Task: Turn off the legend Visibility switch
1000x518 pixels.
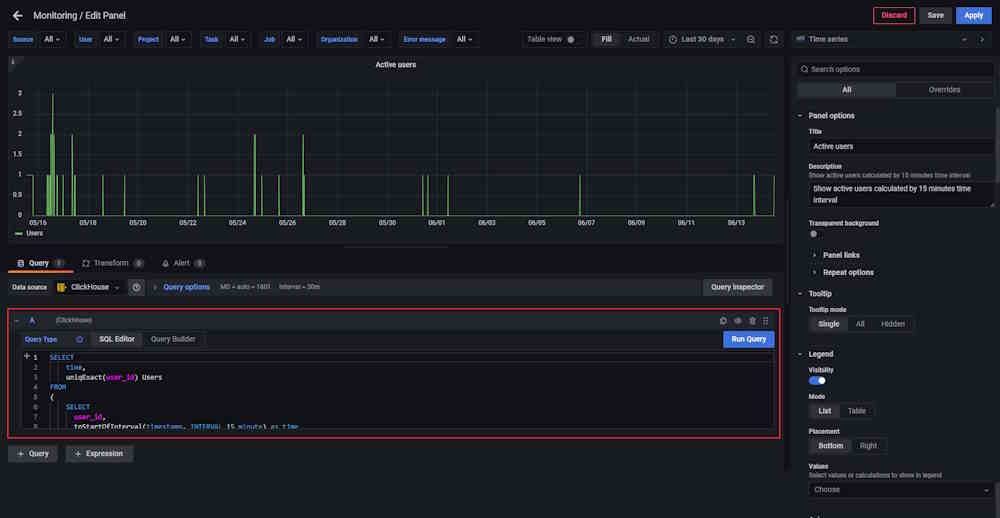Action: tap(817, 380)
